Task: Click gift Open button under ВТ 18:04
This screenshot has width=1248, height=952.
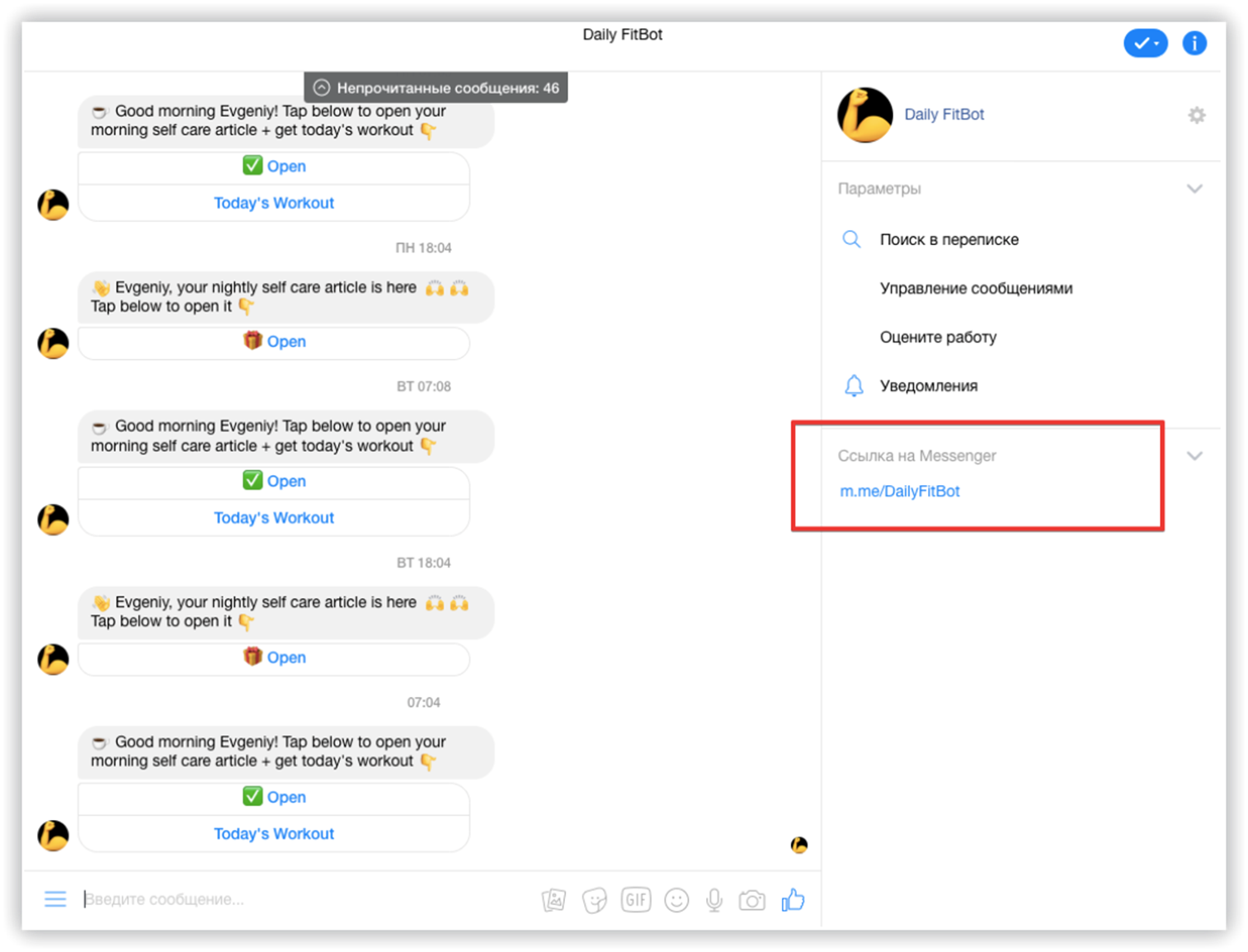Action: coord(274,658)
